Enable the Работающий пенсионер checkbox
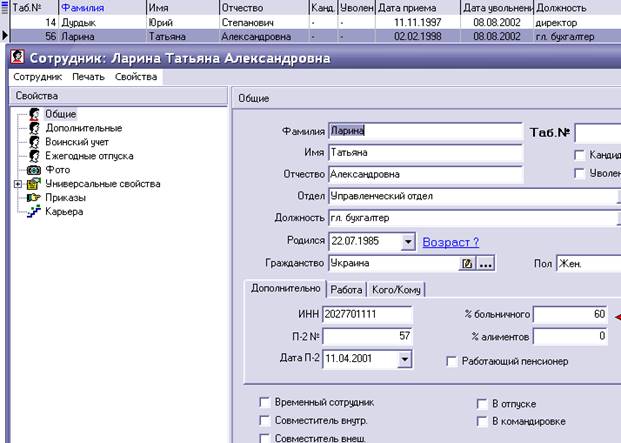The height and width of the screenshot is (443, 621). [452, 361]
